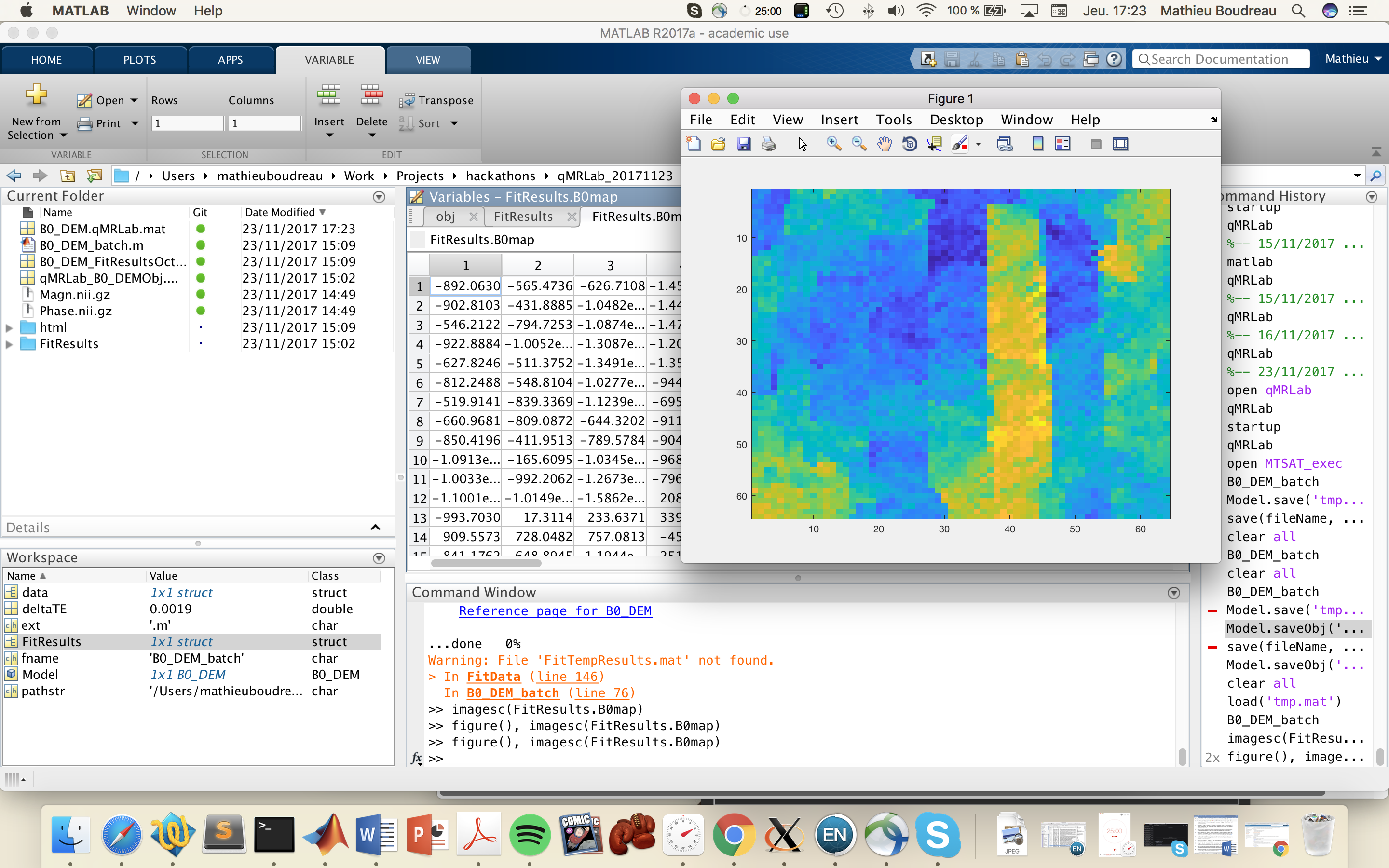Expand the FitResults folder in Current Folder
Image resolution: width=1389 pixels, height=868 pixels.
[x=9, y=343]
